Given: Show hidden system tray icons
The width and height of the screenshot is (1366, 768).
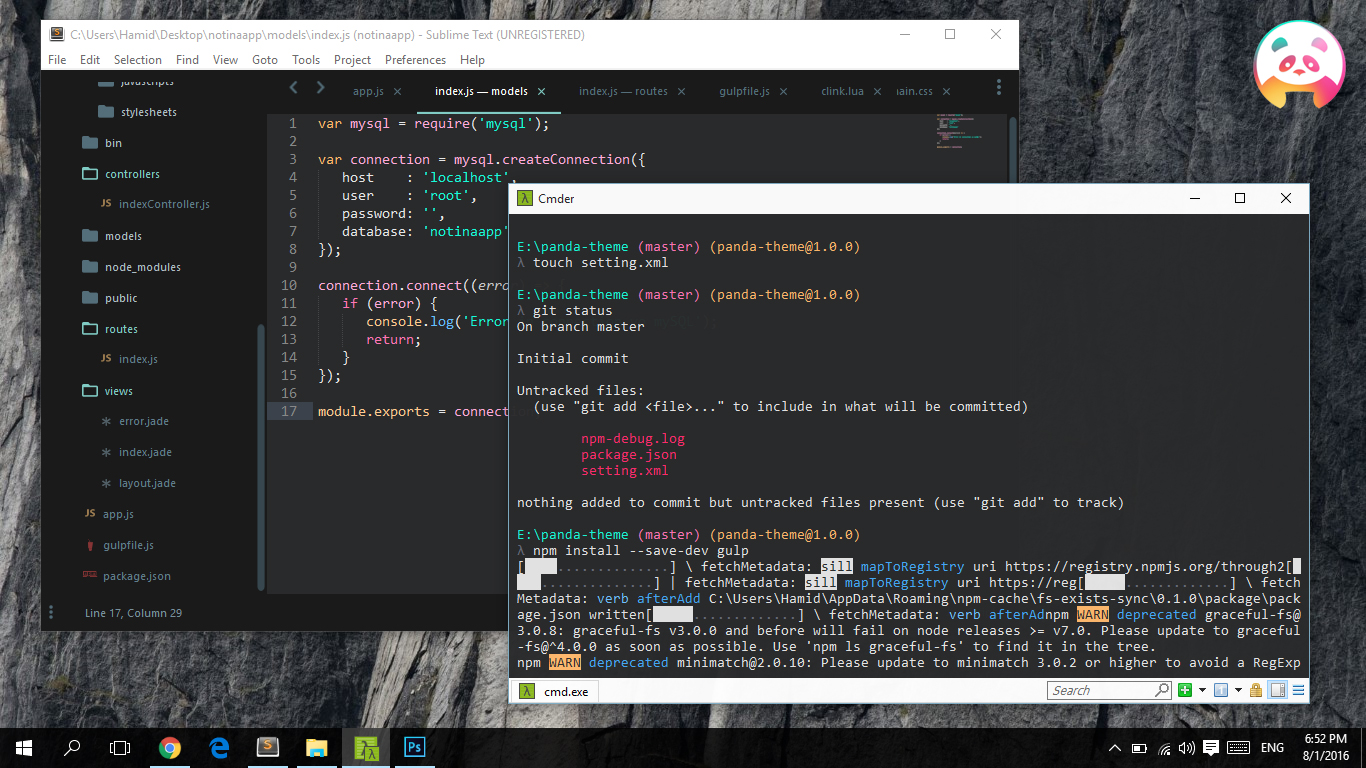Looking at the screenshot, I should coord(1115,748).
